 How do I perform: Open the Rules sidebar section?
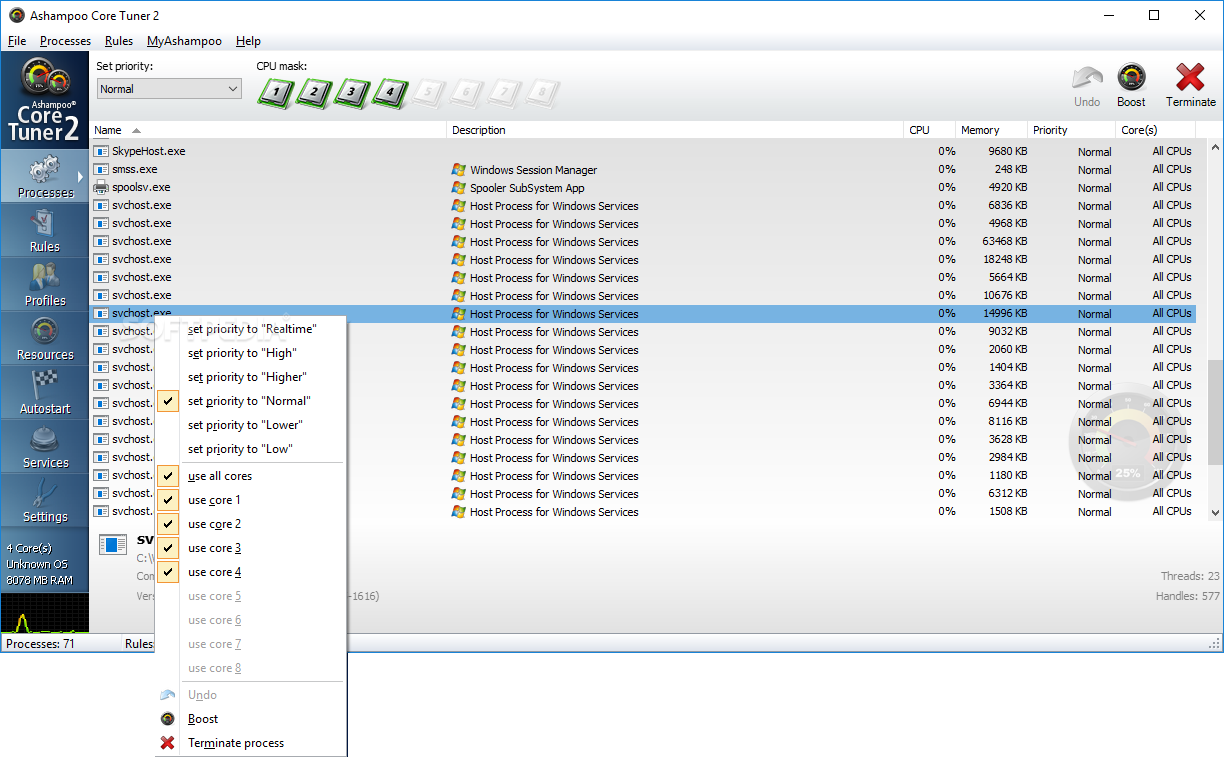tap(44, 230)
